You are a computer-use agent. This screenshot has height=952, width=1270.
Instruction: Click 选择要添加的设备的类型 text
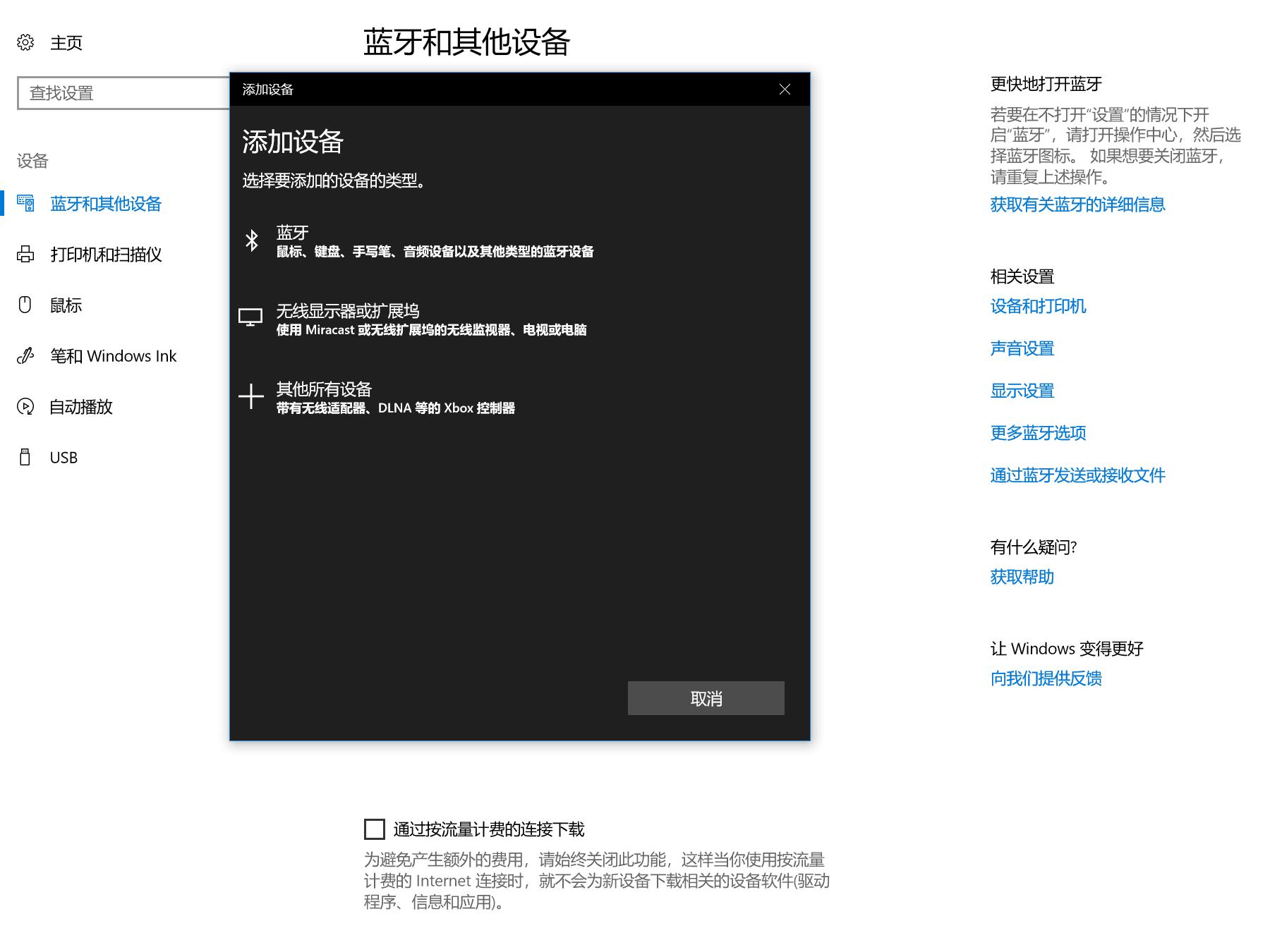pyautogui.click(x=334, y=181)
